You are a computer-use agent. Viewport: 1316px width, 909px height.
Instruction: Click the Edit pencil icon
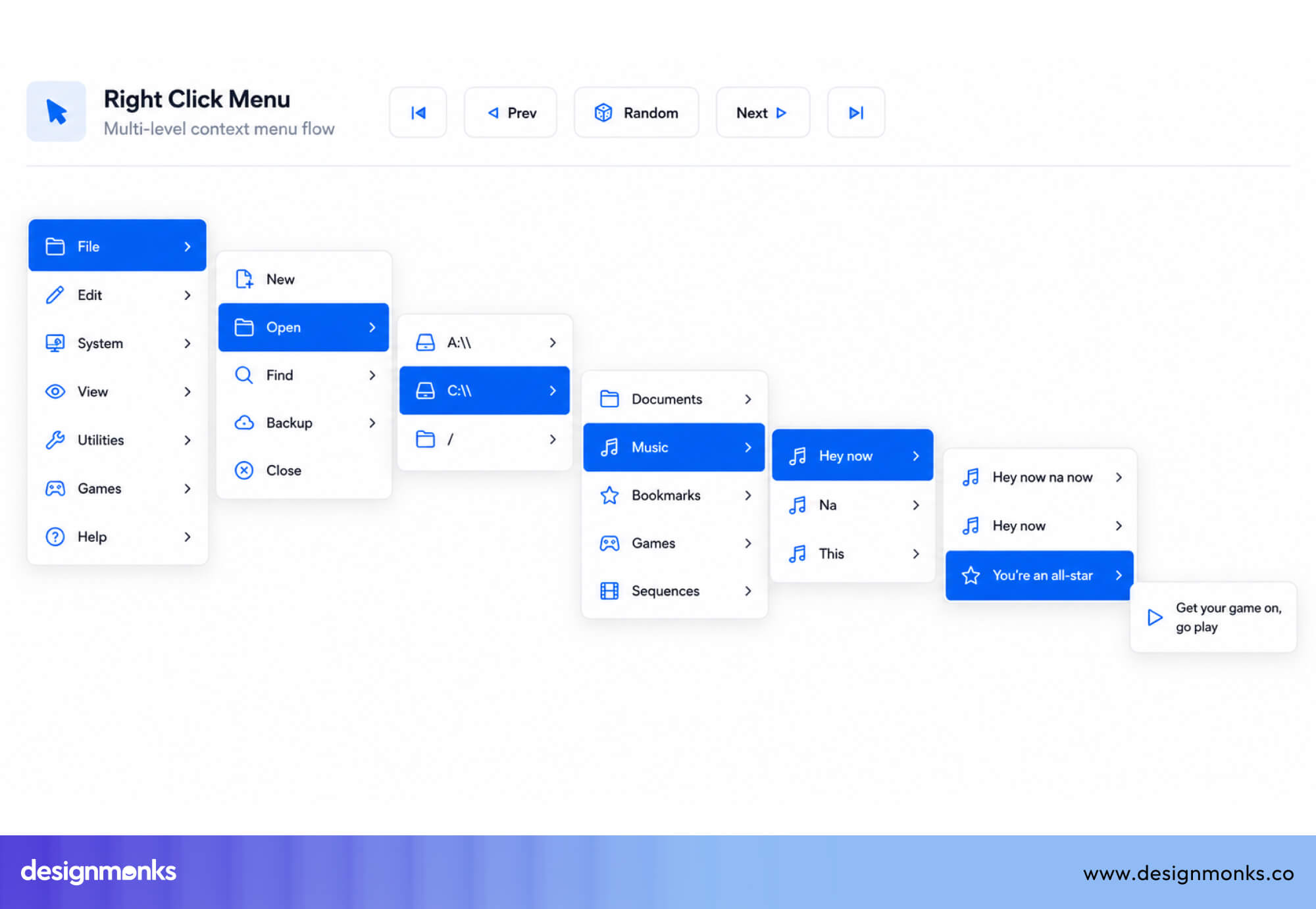point(55,295)
